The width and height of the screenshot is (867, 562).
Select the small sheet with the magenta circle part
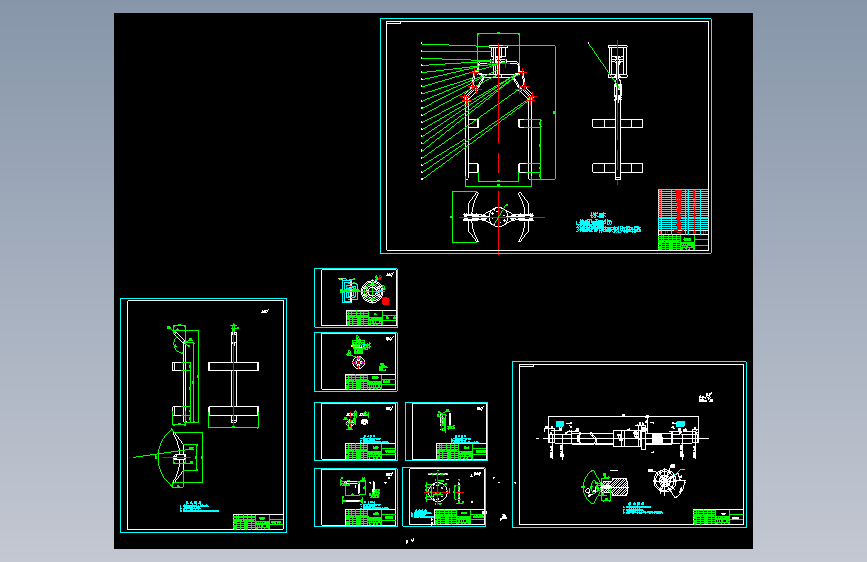click(356, 362)
